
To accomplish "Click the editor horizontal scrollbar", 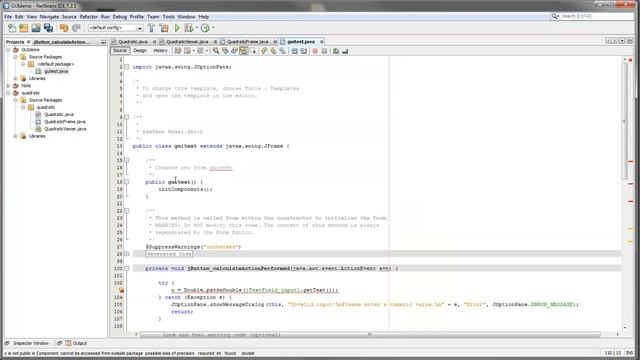I will click(370, 334).
